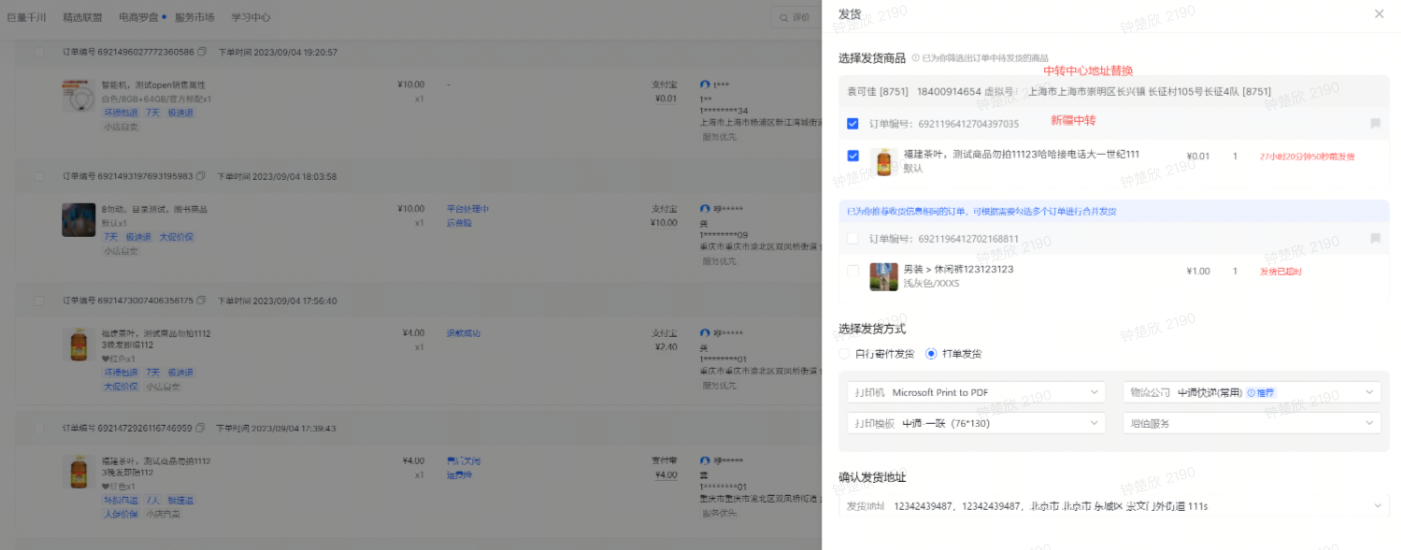The image size is (1401, 550).
Task: Uncheck order 6921196412704397035 checkbox
Action: coord(852,124)
